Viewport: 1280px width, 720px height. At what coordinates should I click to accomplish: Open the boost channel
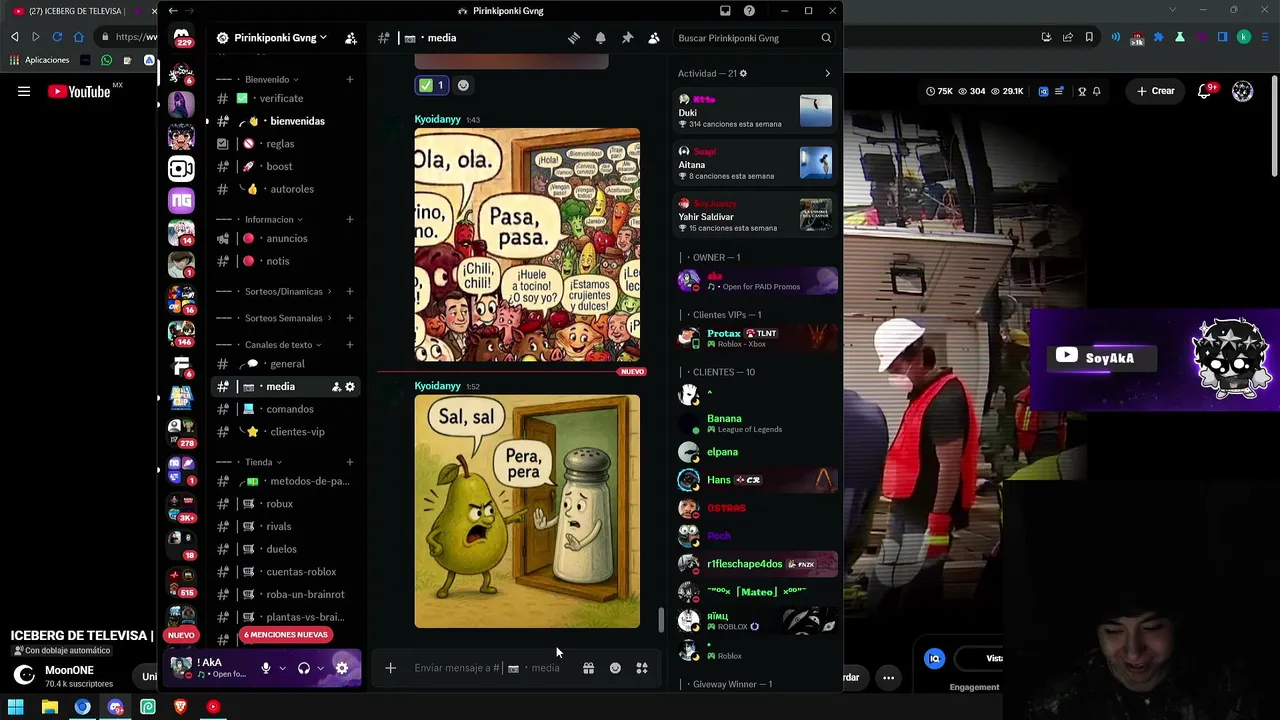(x=286, y=166)
